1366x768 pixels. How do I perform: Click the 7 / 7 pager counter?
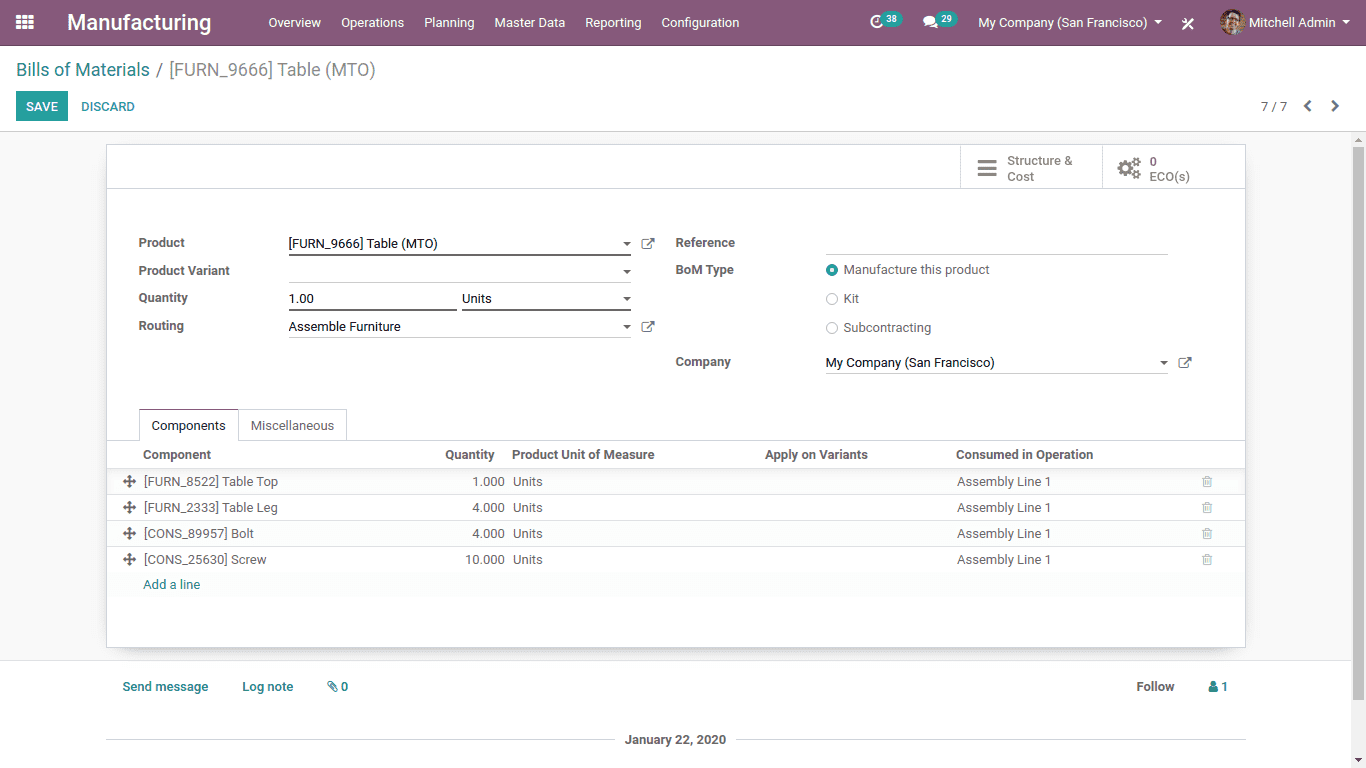(1273, 106)
